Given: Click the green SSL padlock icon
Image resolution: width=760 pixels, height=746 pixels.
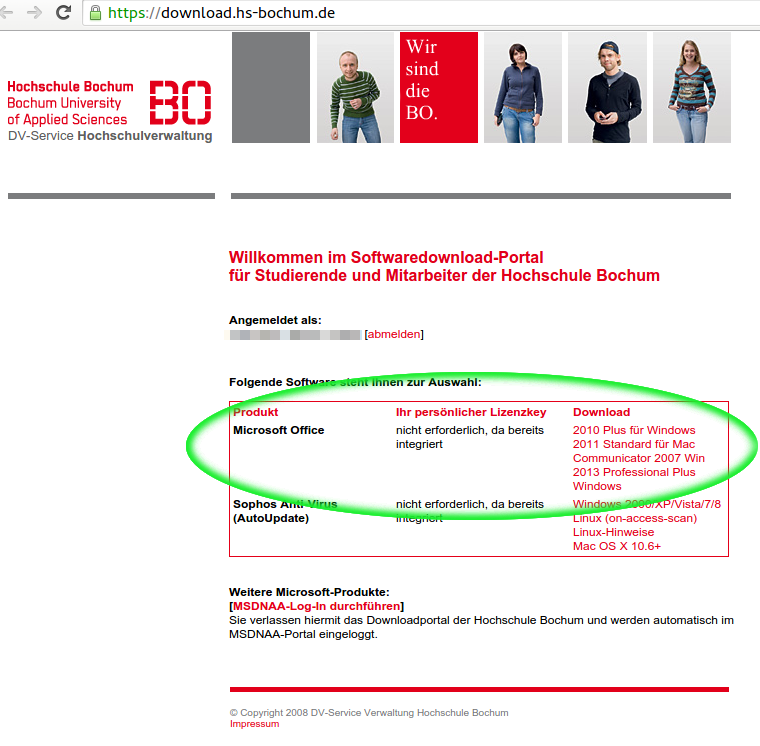Looking at the screenshot, I should (x=96, y=13).
